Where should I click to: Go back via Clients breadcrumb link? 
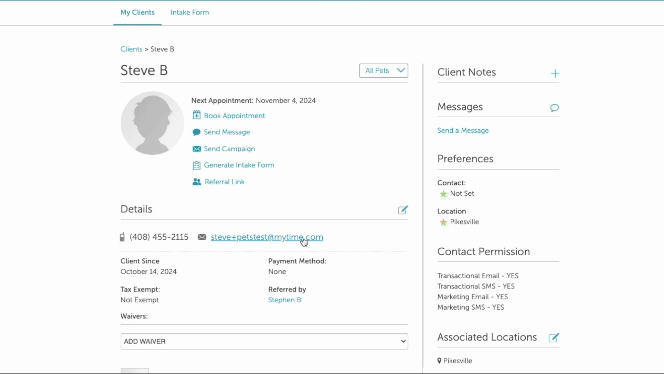tap(131, 49)
